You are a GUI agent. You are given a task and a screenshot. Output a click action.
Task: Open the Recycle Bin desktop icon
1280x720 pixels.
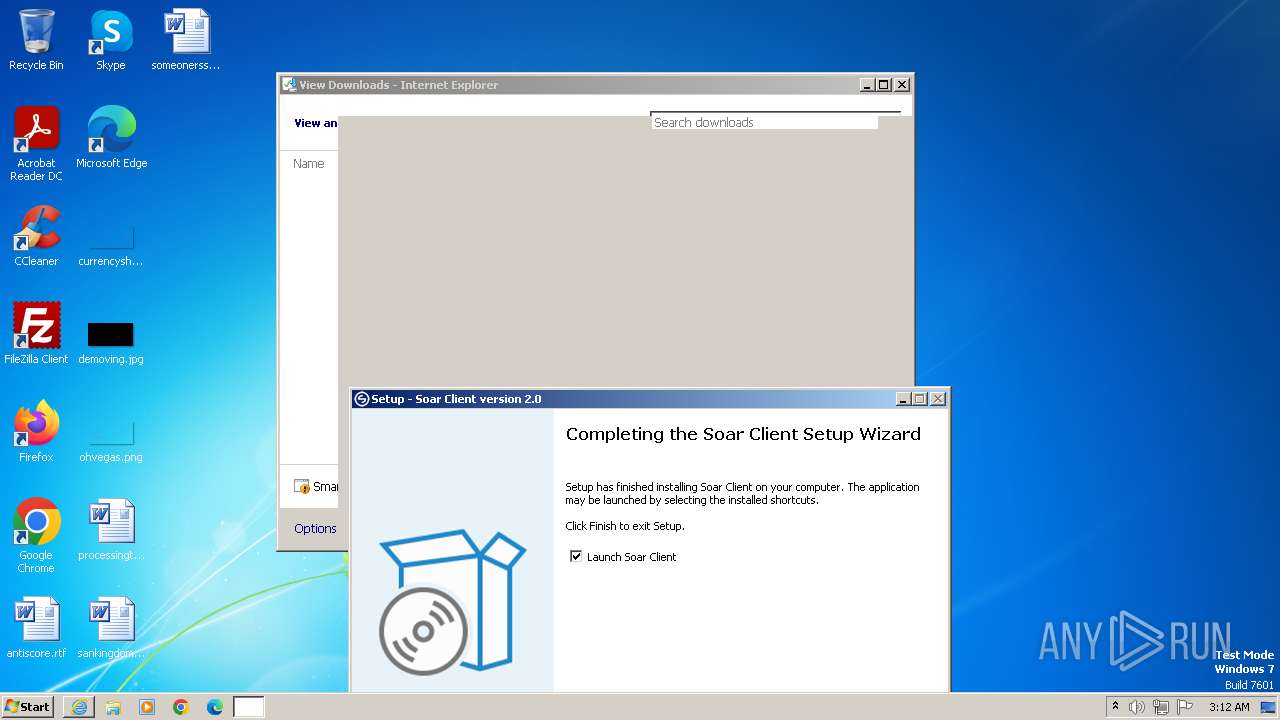tap(36, 40)
